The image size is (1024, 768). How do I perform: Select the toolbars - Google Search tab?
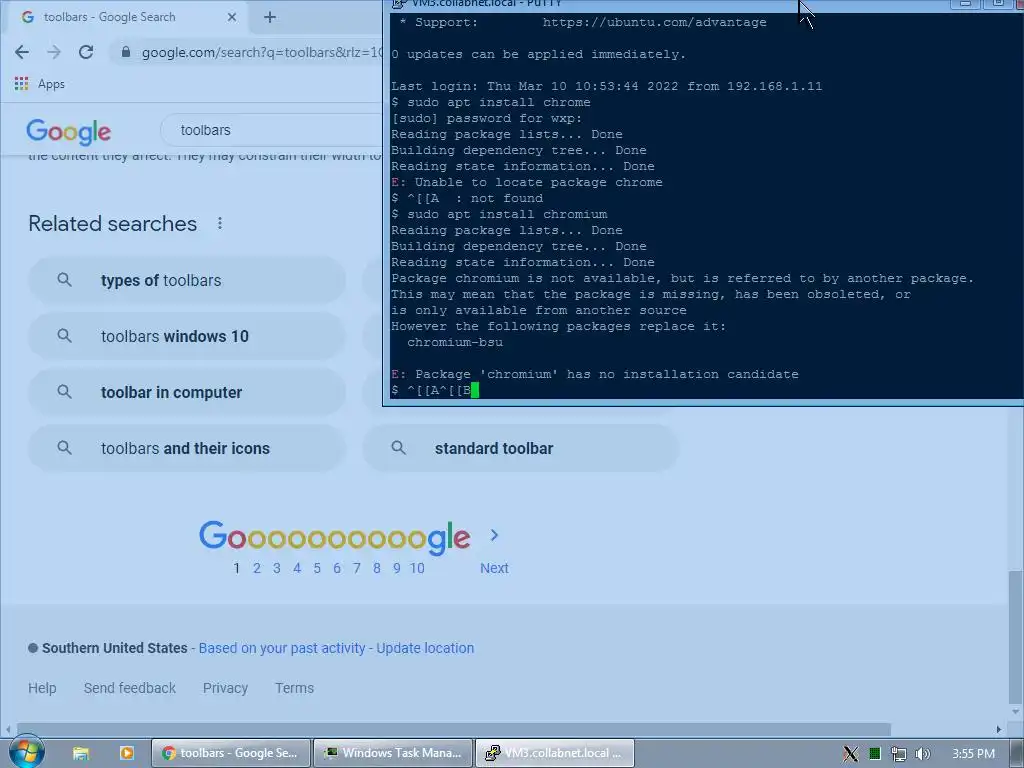tap(125, 18)
